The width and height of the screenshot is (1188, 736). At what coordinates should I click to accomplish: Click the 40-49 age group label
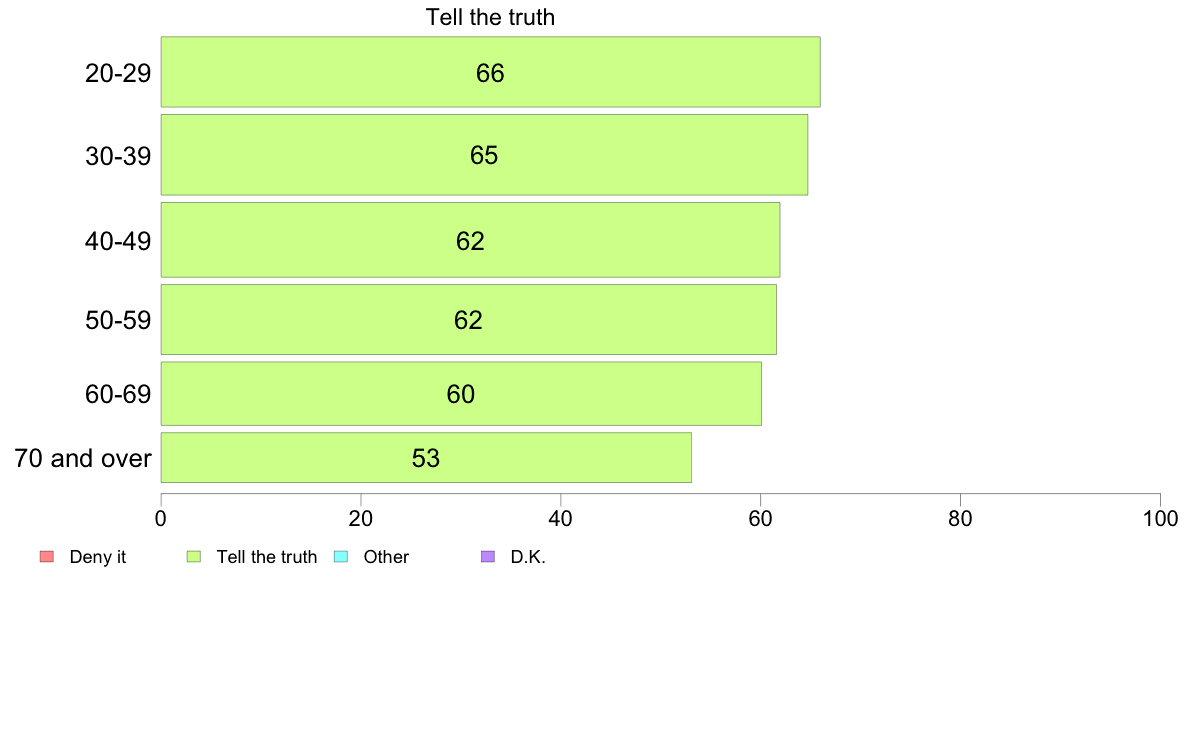coord(118,241)
